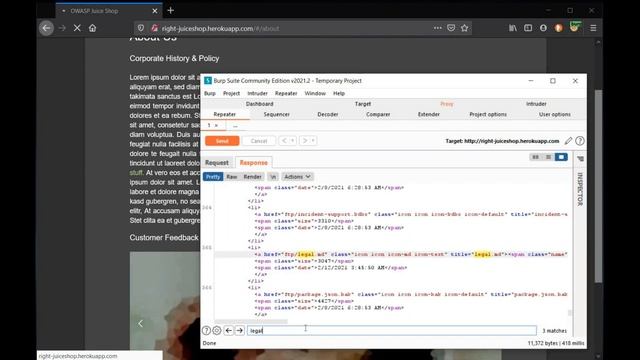Close the OWASP Juice Shop tab
The image size is (640, 360).
(x=155, y=11)
